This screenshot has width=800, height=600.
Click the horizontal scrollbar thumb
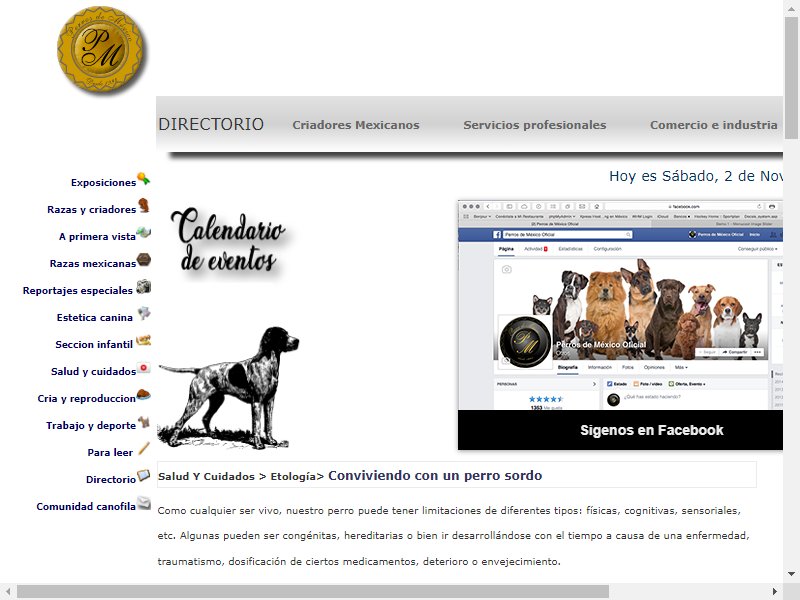click(313, 591)
